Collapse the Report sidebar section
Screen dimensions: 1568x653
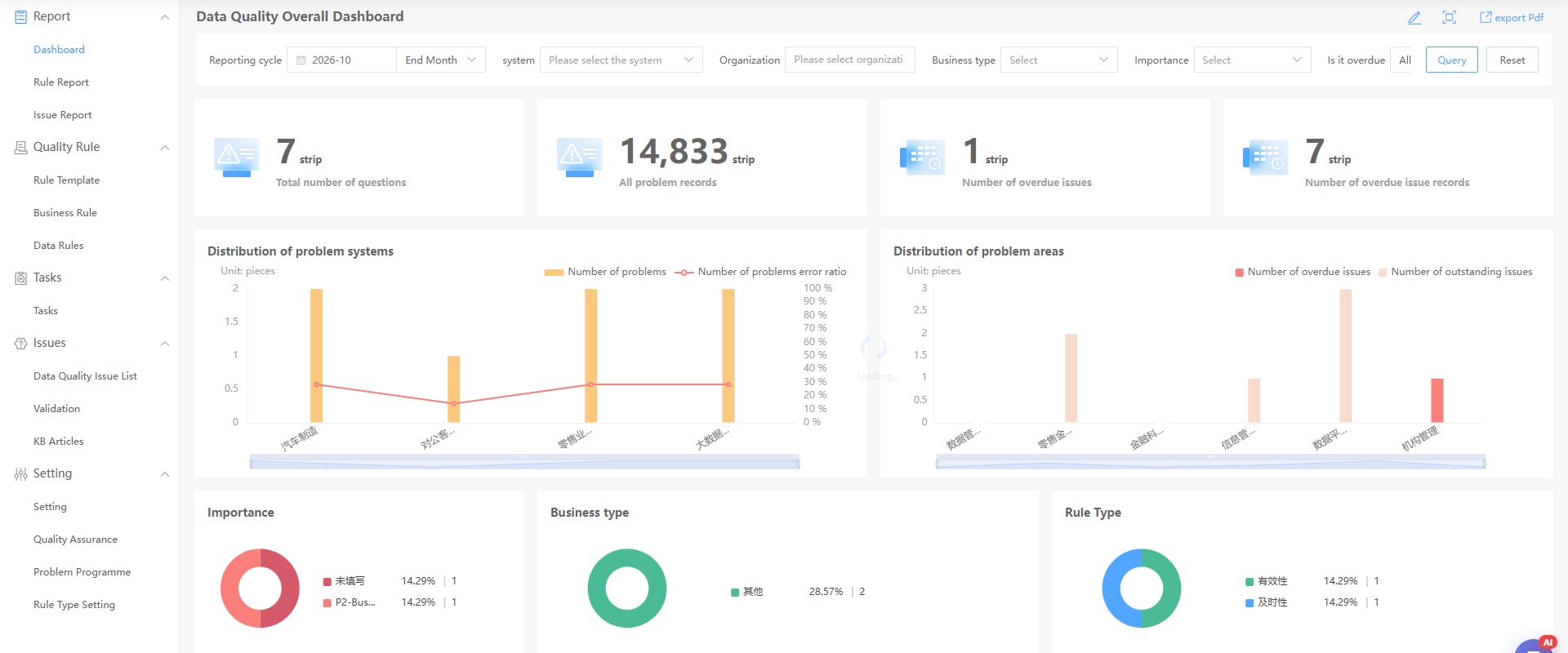click(165, 17)
